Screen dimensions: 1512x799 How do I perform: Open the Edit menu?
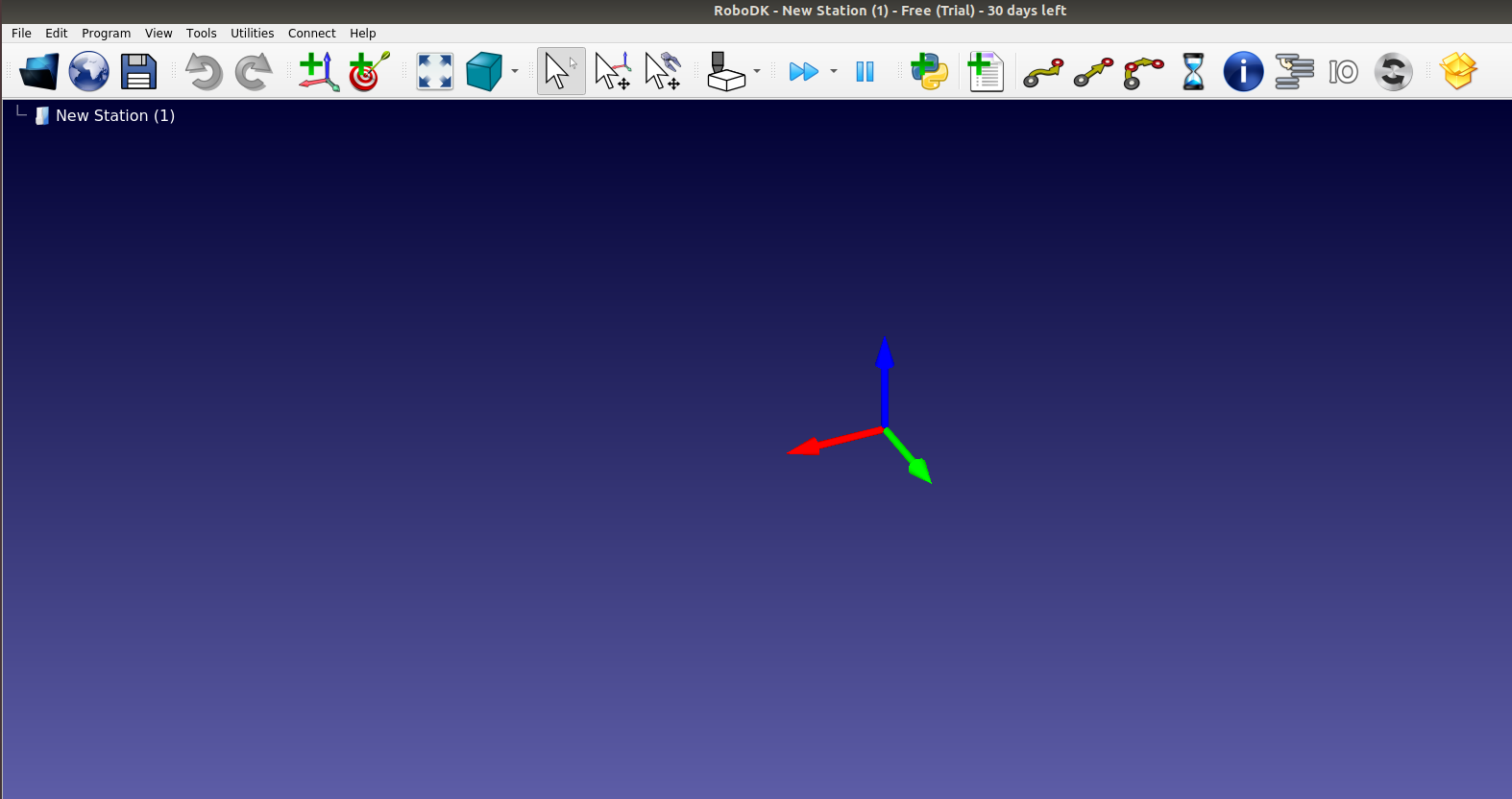[57, 33]
